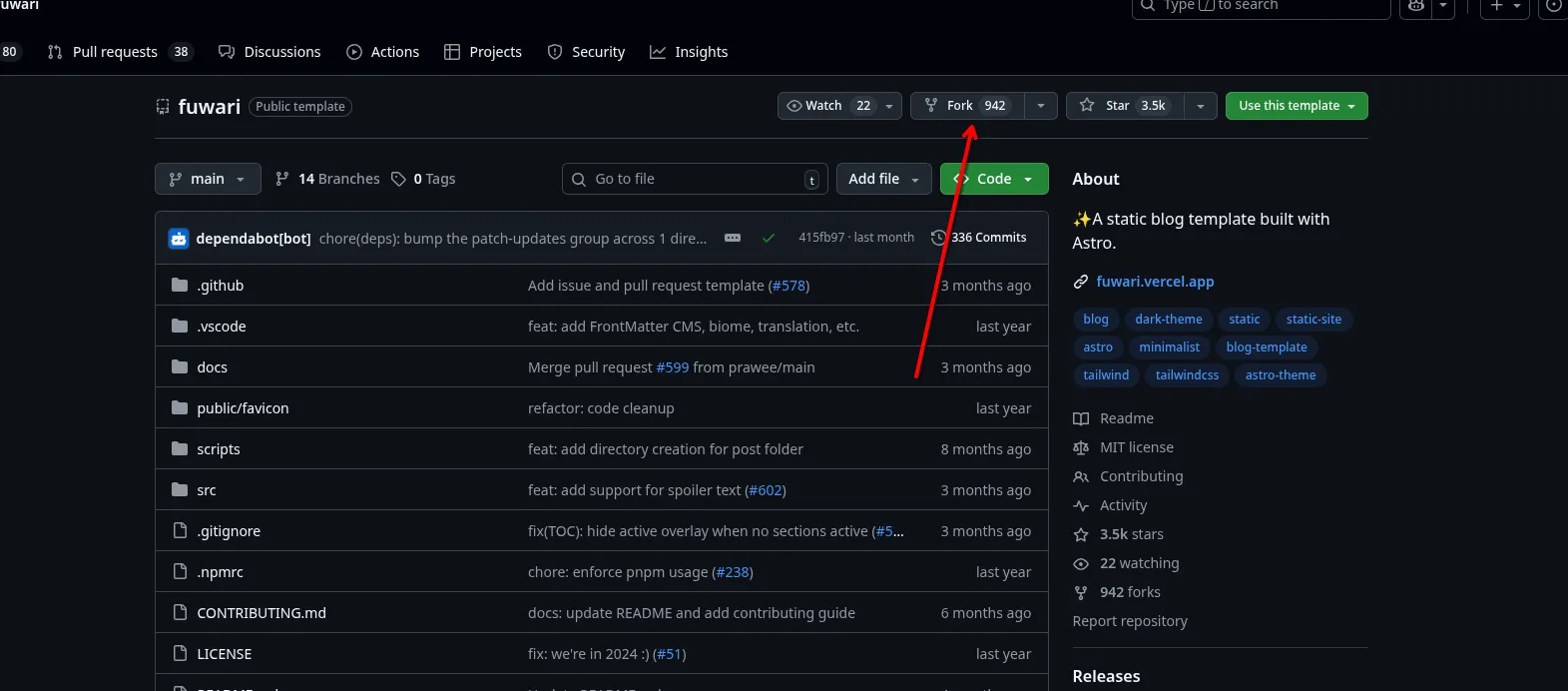Click the .github folder icon
This screenshot has width=1568, height=691.
tap(180, 286)
